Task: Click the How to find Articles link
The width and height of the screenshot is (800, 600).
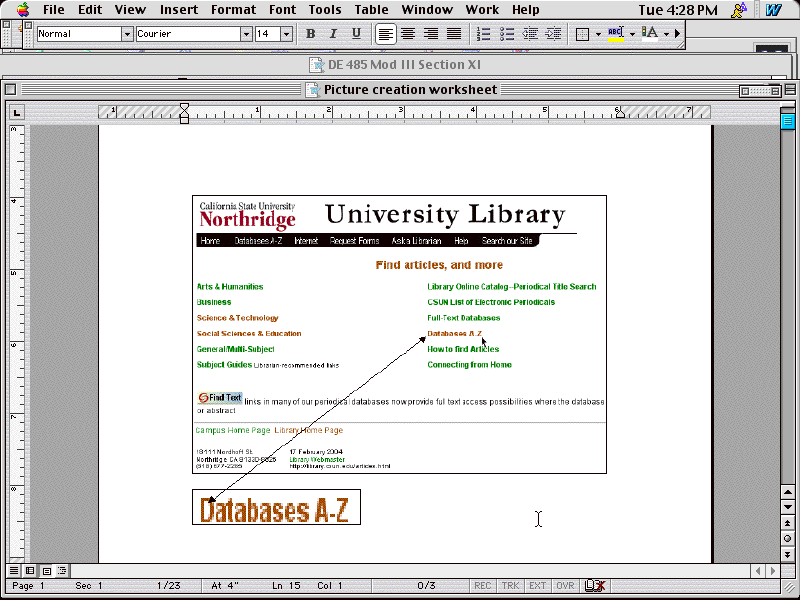Action: (x=463, y=349)
